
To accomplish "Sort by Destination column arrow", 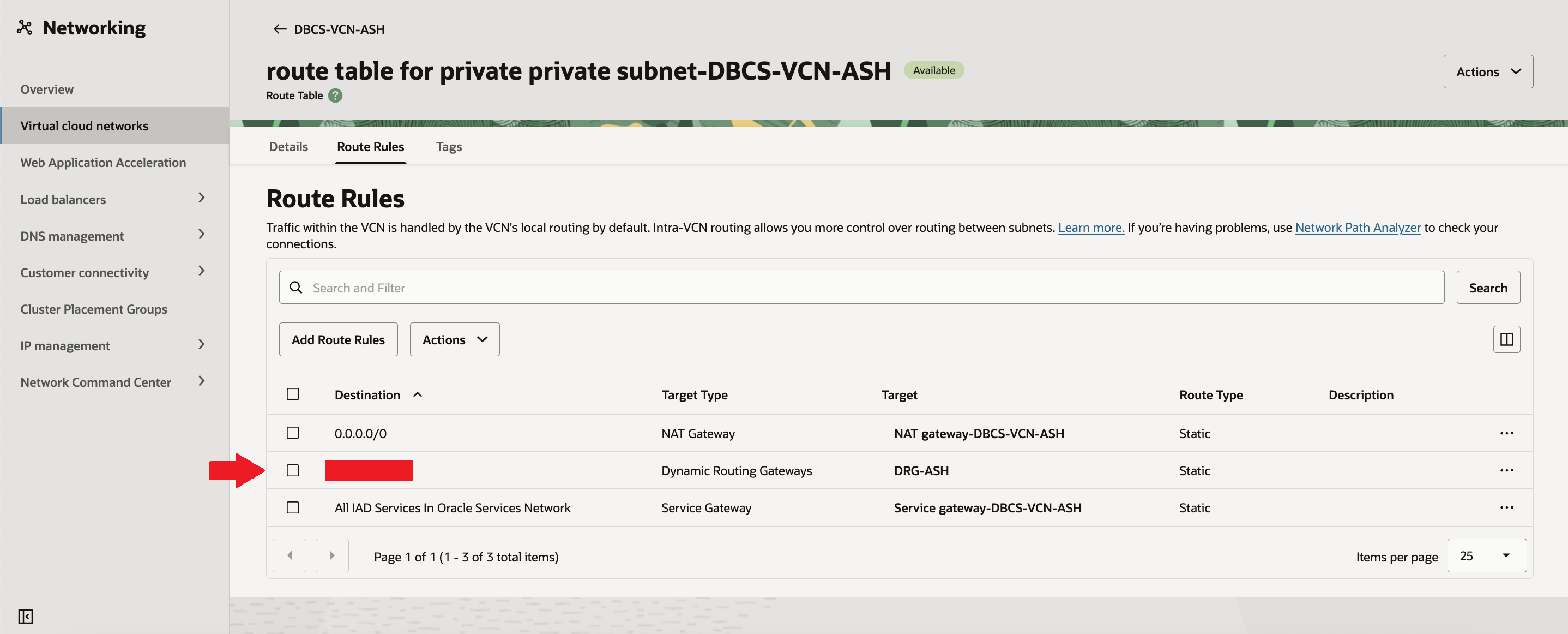I will pos(418,394).
